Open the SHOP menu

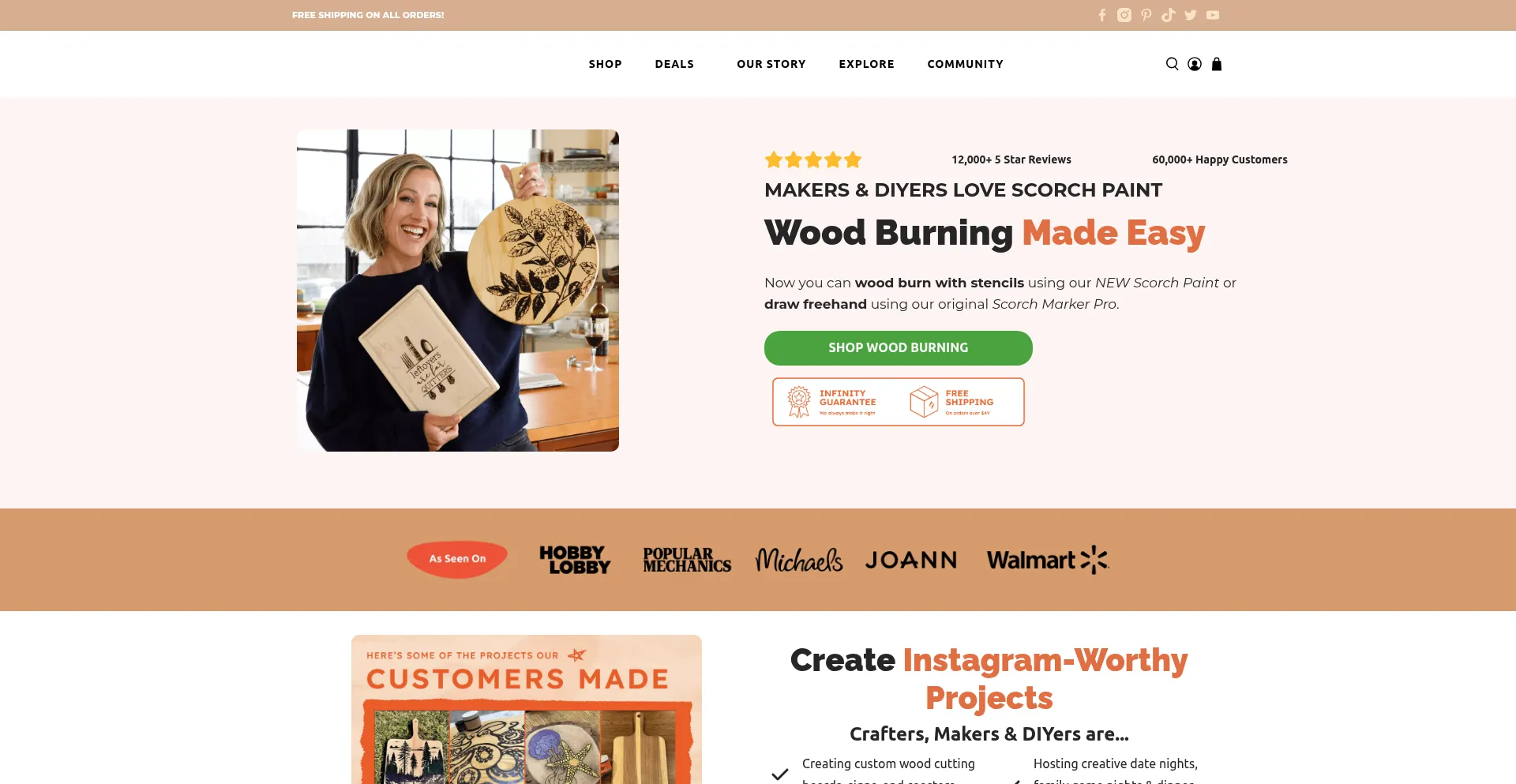pos(606,64)
